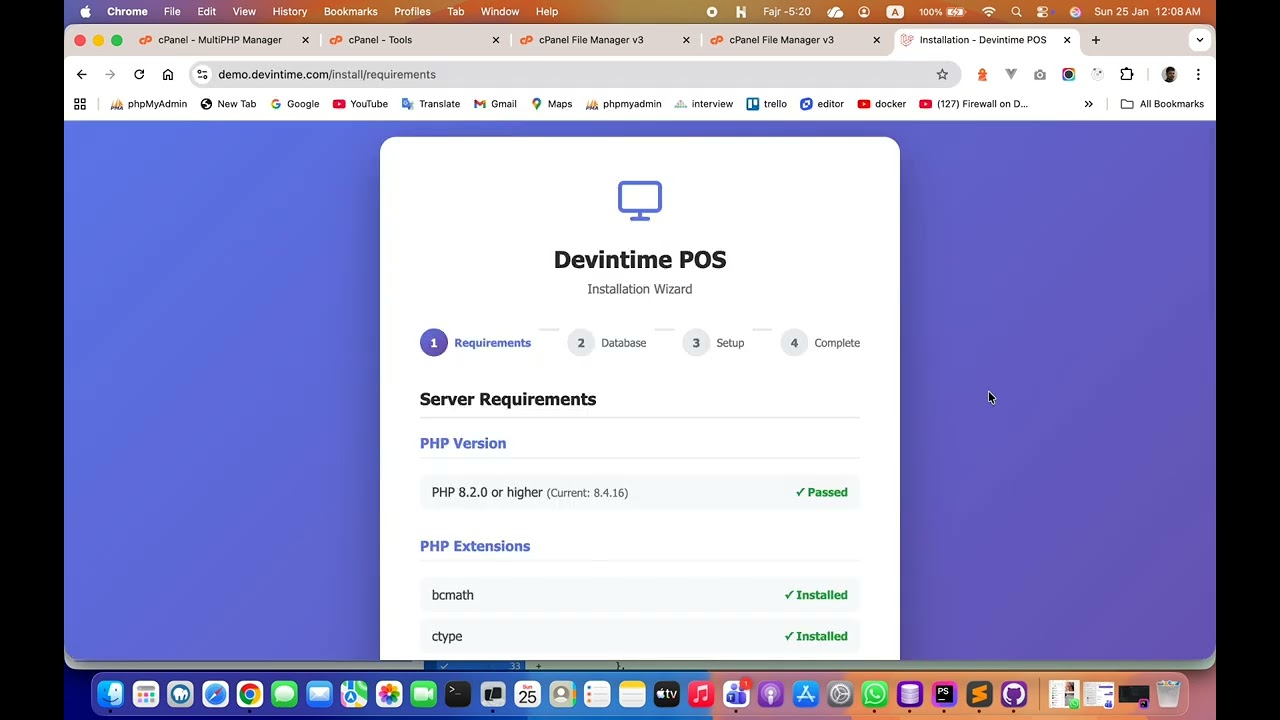Image resolution: width=1280 pixels, height=720 pixels.
Task: Close the Installation - Devintime POS tab
Action: point(1067,40)
